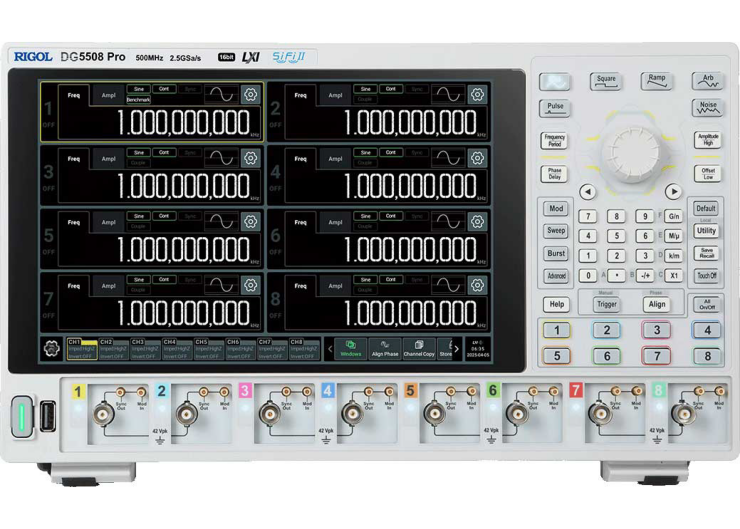Tap the Utility key
This screenshot has height=529, width=740.
coord(706,231)
